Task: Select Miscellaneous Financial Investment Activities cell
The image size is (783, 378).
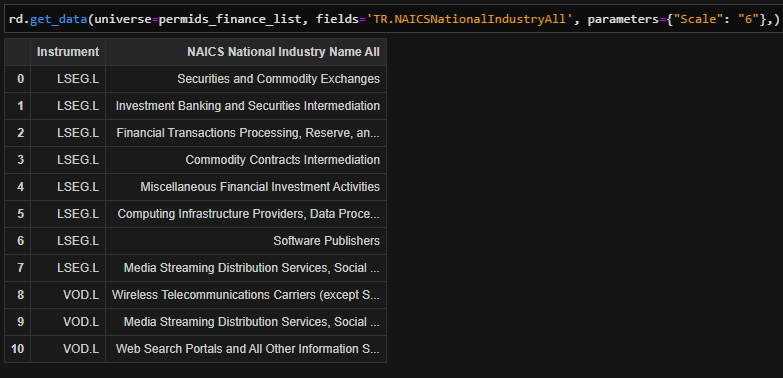Action: 246,187
